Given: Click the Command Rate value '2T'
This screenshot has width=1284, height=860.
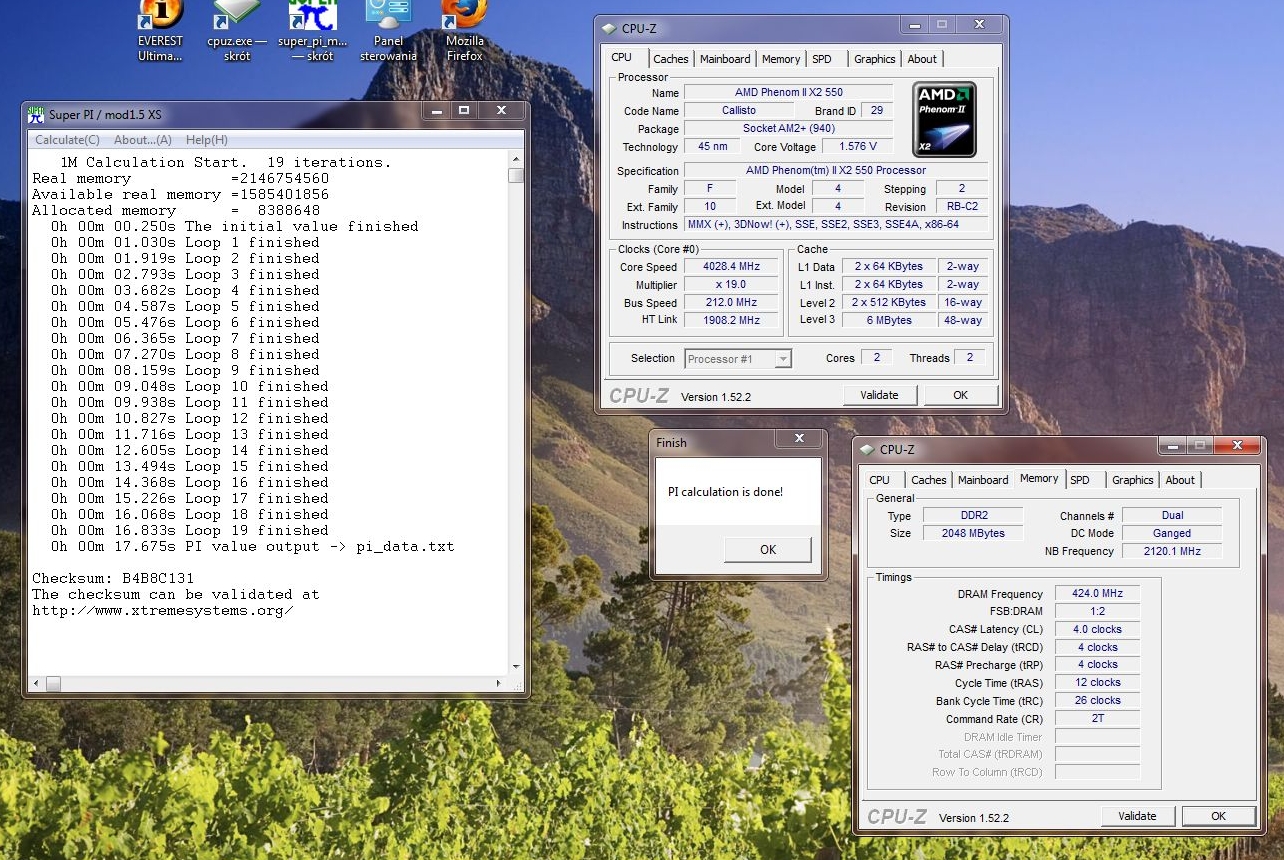Looking at the screenshot, I should [x=1097, y=718].
